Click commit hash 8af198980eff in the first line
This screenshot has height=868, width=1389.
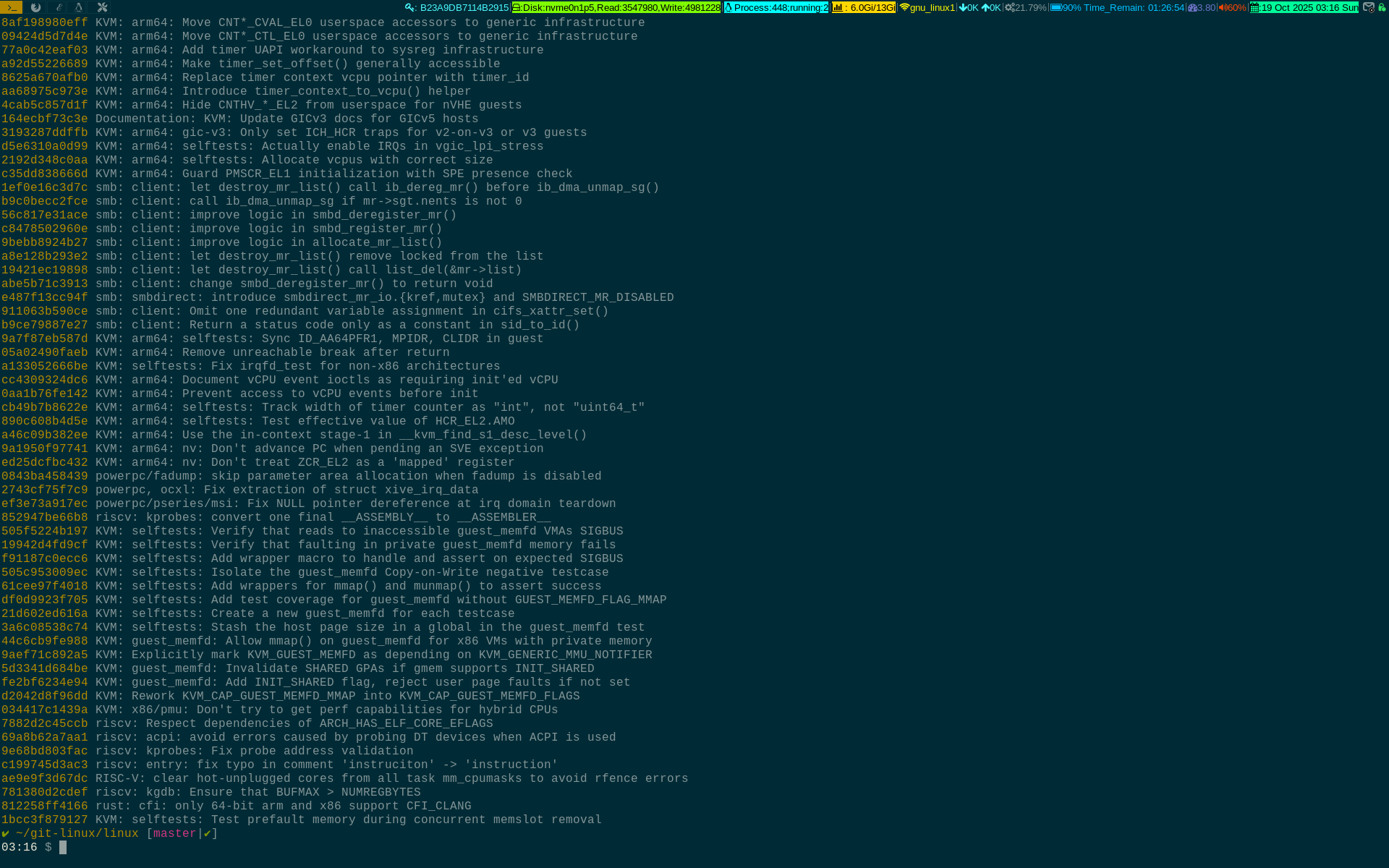pyautogui.click(x=44, y=22)
